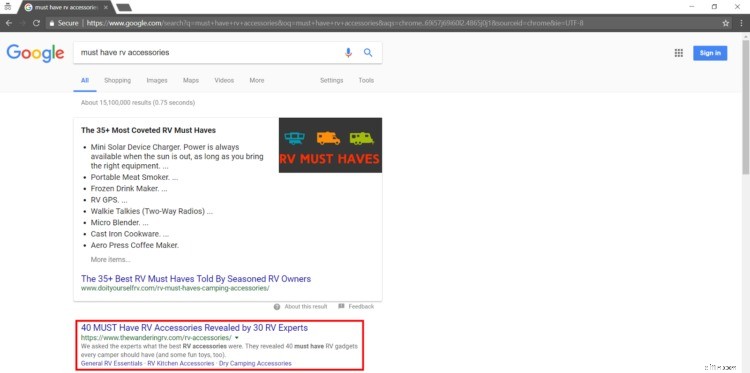The width and height of the screenshot is (750, 373).
Task: Open search Settings
Action: click(331, 80)
